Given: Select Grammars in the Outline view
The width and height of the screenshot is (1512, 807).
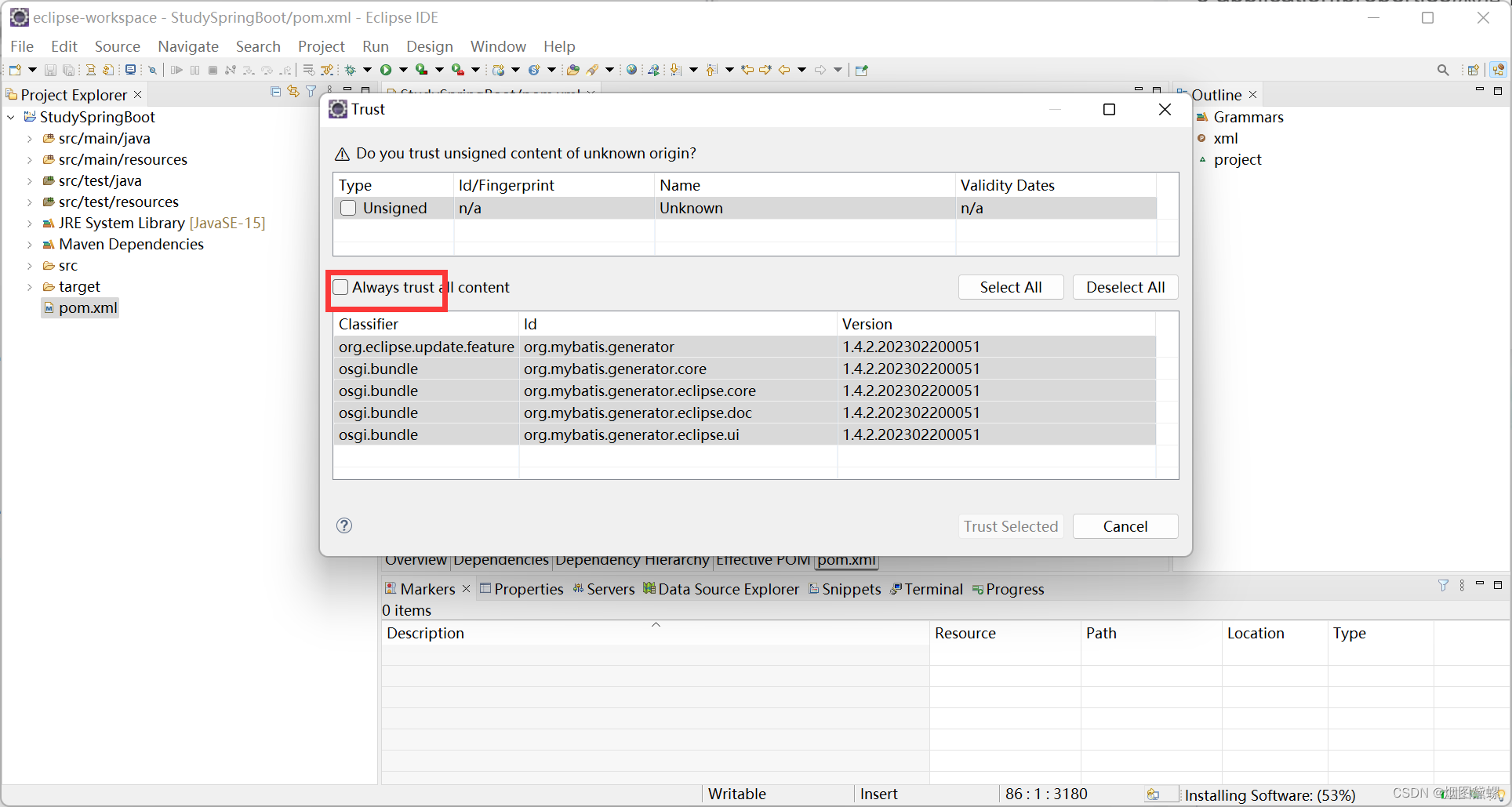Looking at the screenshot, I should point(1248,117).
